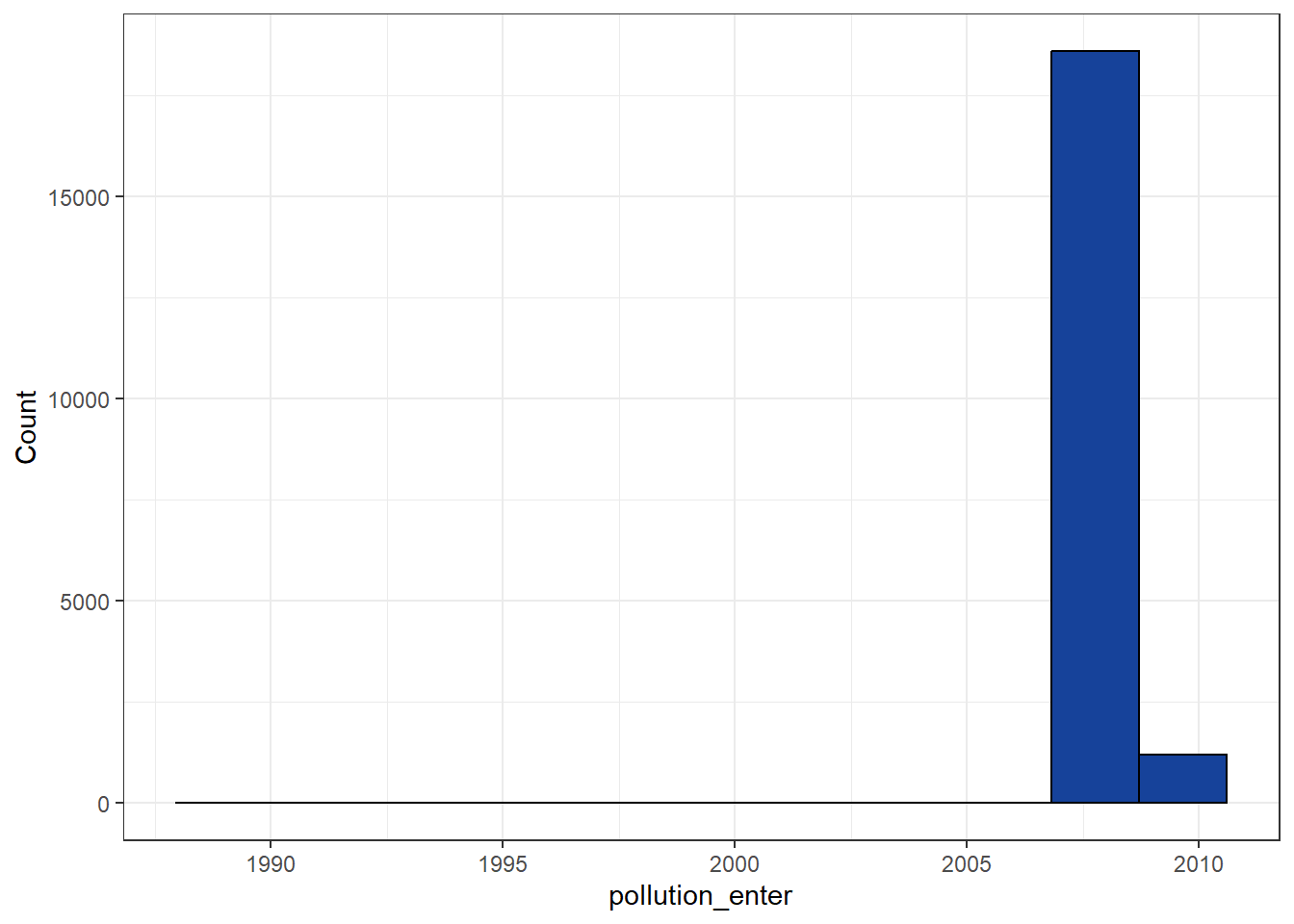This screenshot has height=924, width=1294.
Task: Click the y-axis title 'Count'
Action: pyautogui.click(x=26, y=426)
